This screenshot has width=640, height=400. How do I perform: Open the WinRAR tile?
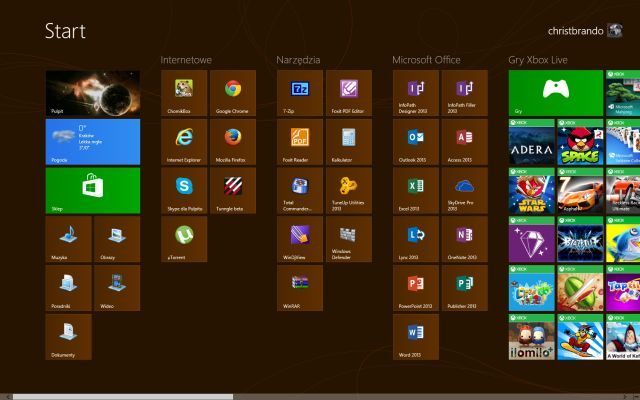(x=300, y=288)
